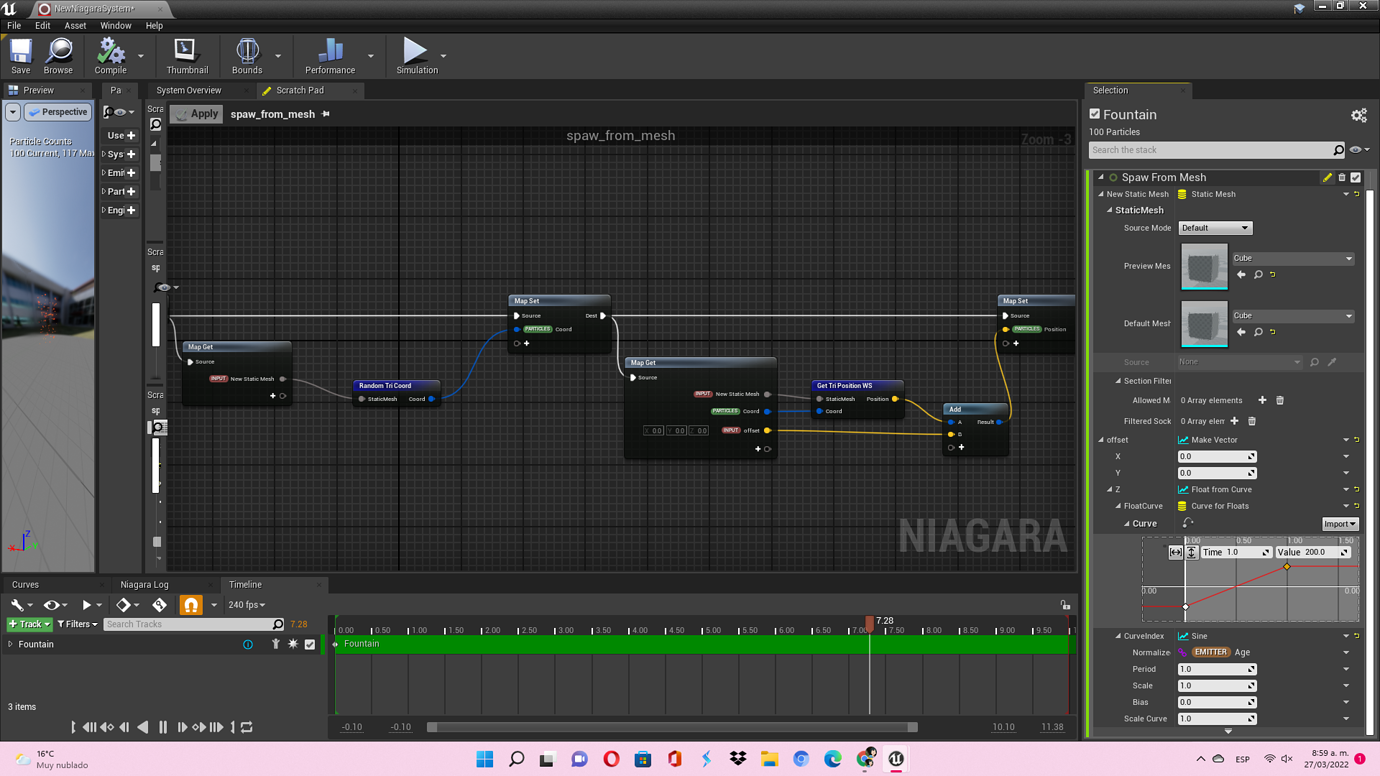This screenshot has width=1380, height=776.
Task: Select the red curve key in the Curve editor
Action: pos(1286,565)
